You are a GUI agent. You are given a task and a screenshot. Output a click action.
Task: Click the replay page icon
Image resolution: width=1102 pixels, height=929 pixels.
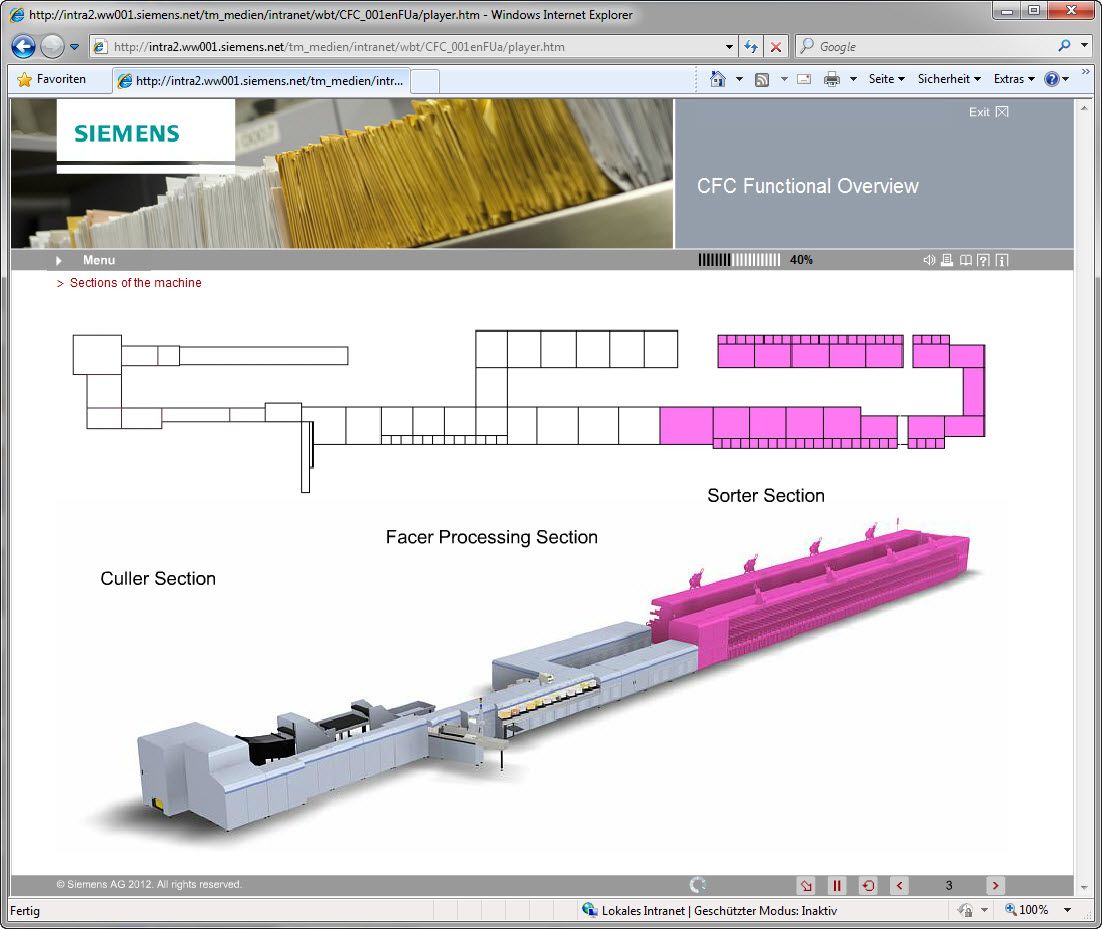click(868, 885)
